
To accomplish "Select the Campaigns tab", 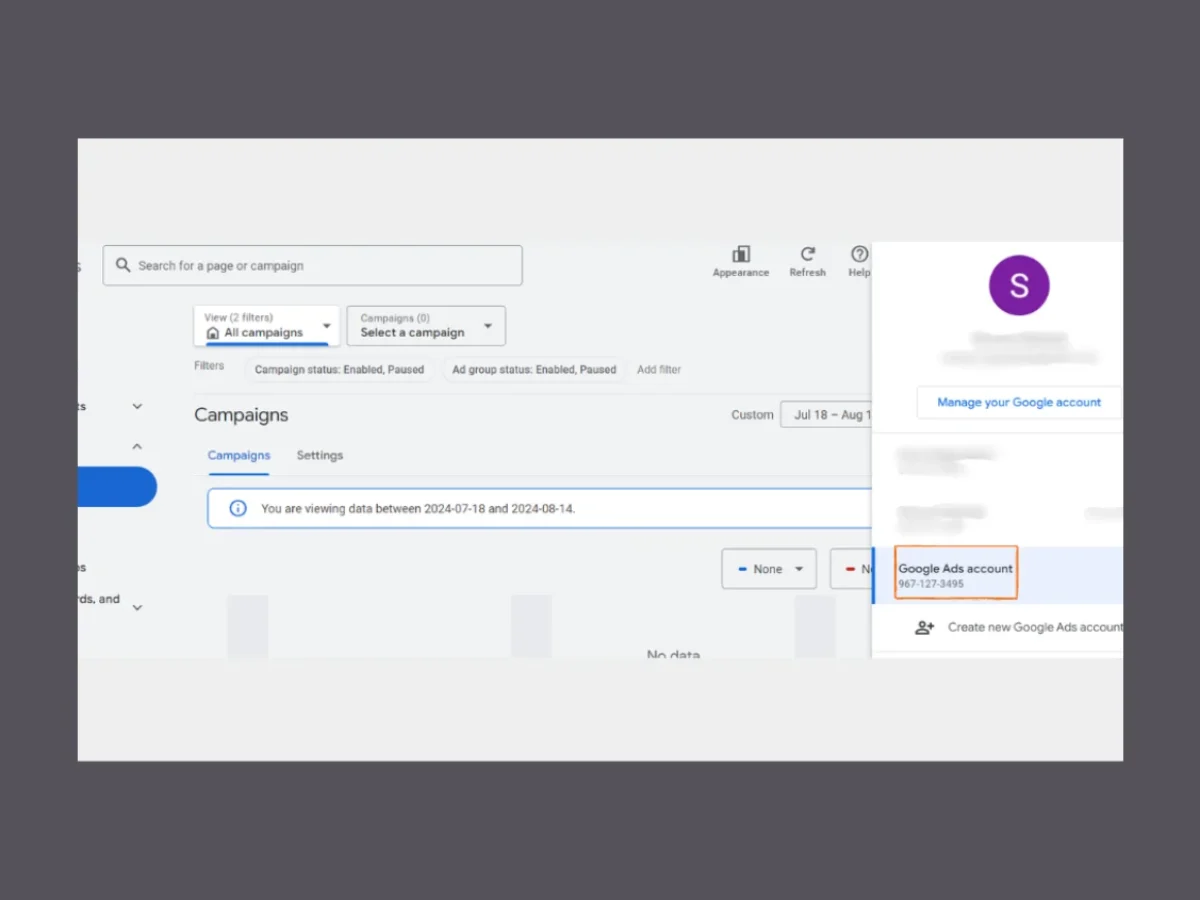I will [239, 455].
